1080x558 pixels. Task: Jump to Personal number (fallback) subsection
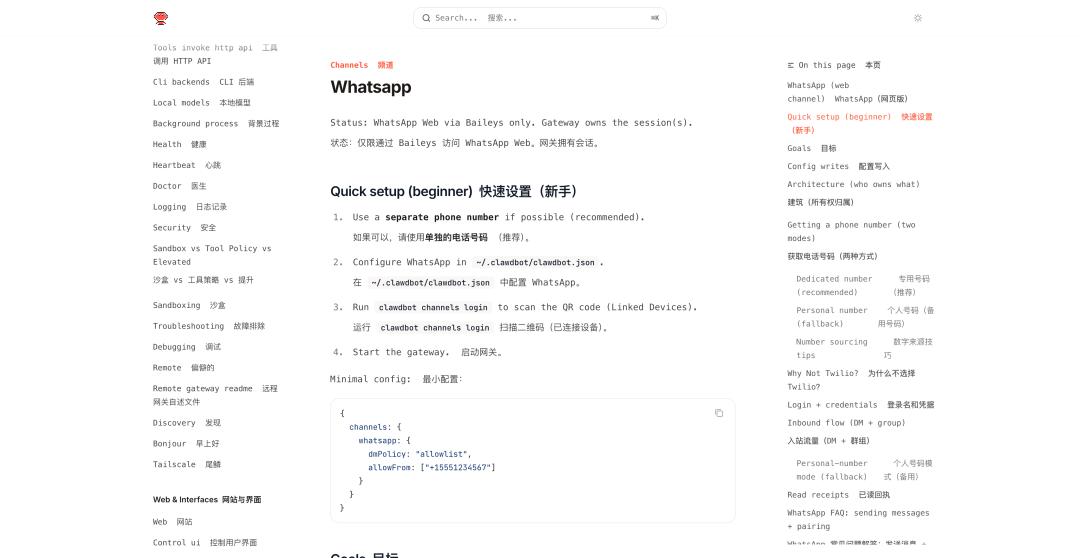865,317
